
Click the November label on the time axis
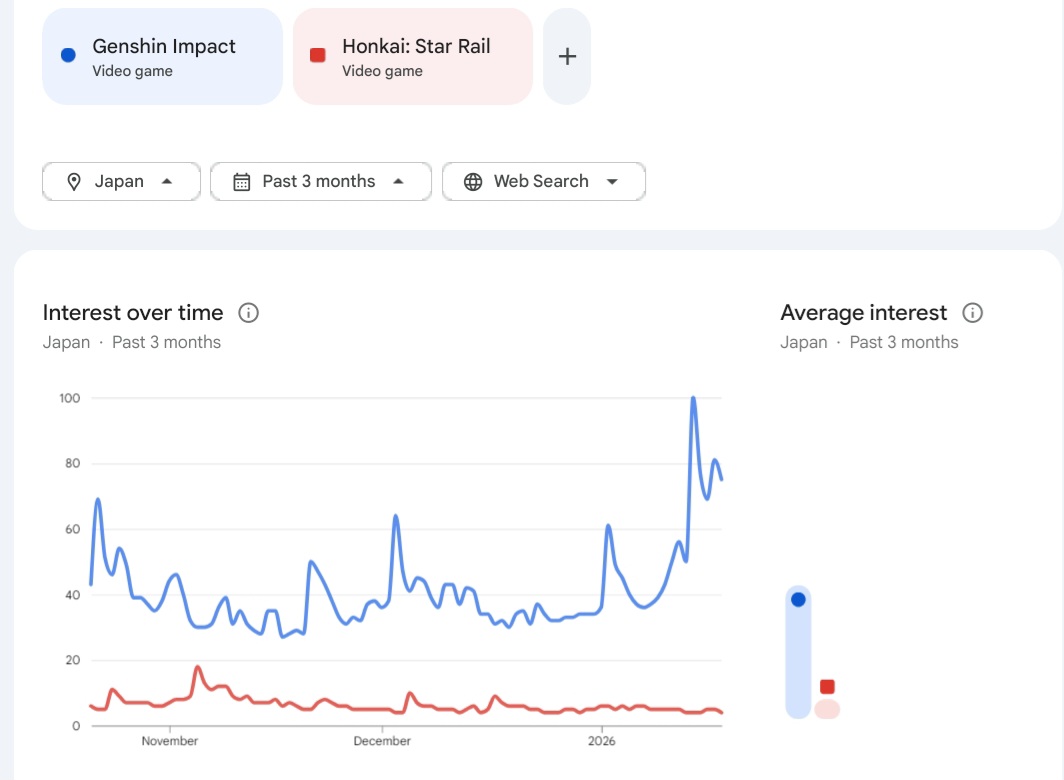[x=170, y=741]
